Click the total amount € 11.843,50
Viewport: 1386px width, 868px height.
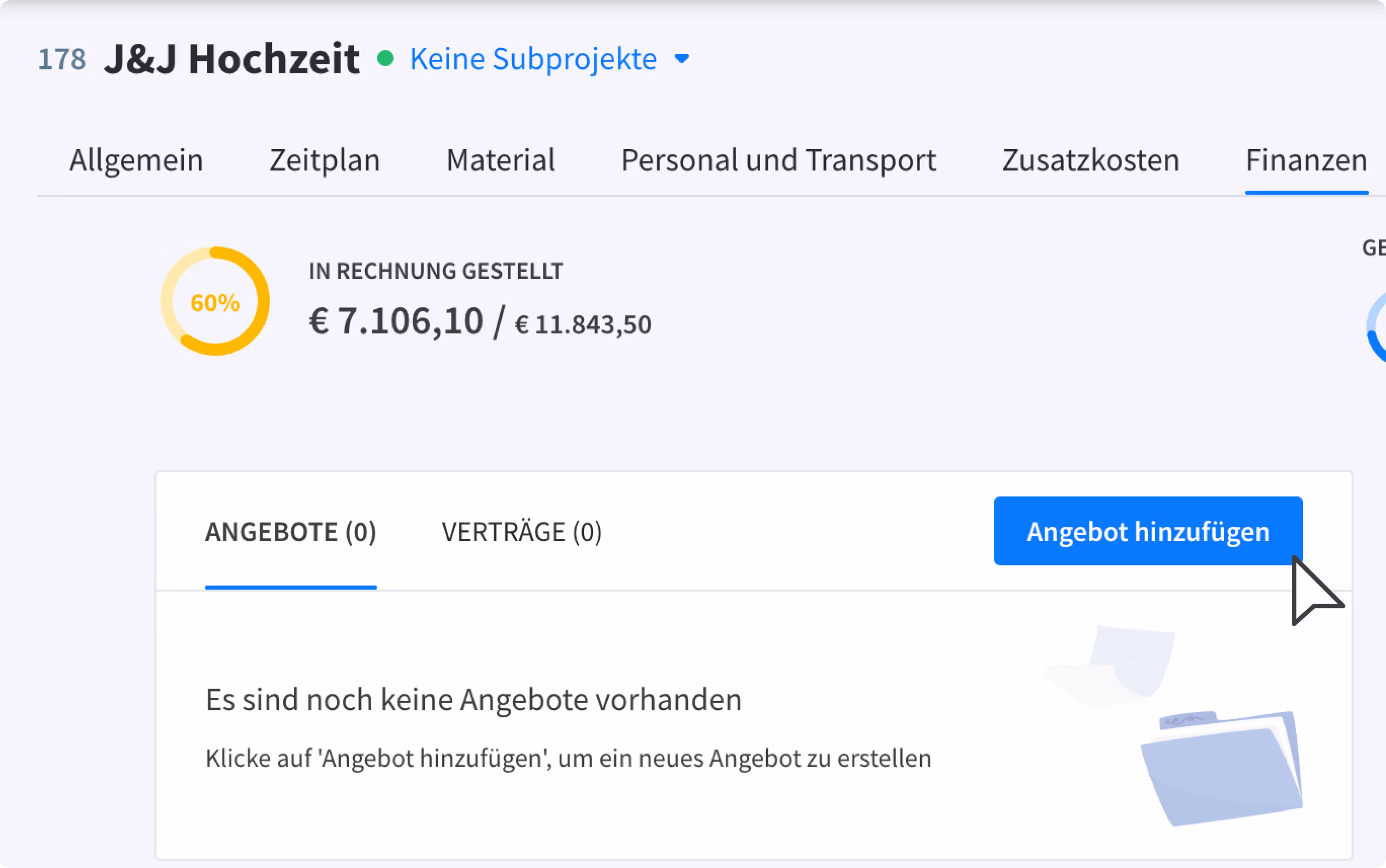[x=583, y=325]
